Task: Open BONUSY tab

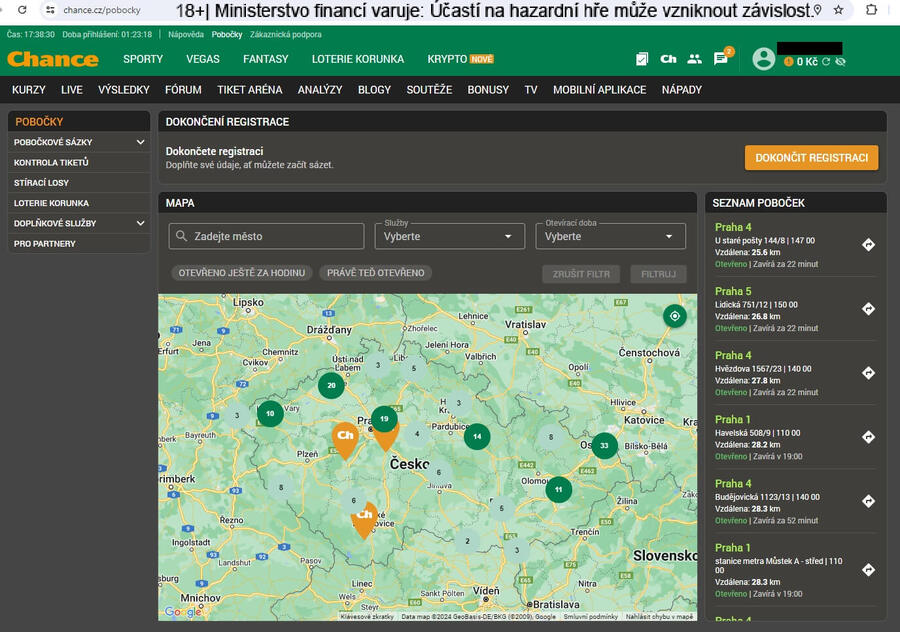Action: pyautogui.click(x=488, y=90)
